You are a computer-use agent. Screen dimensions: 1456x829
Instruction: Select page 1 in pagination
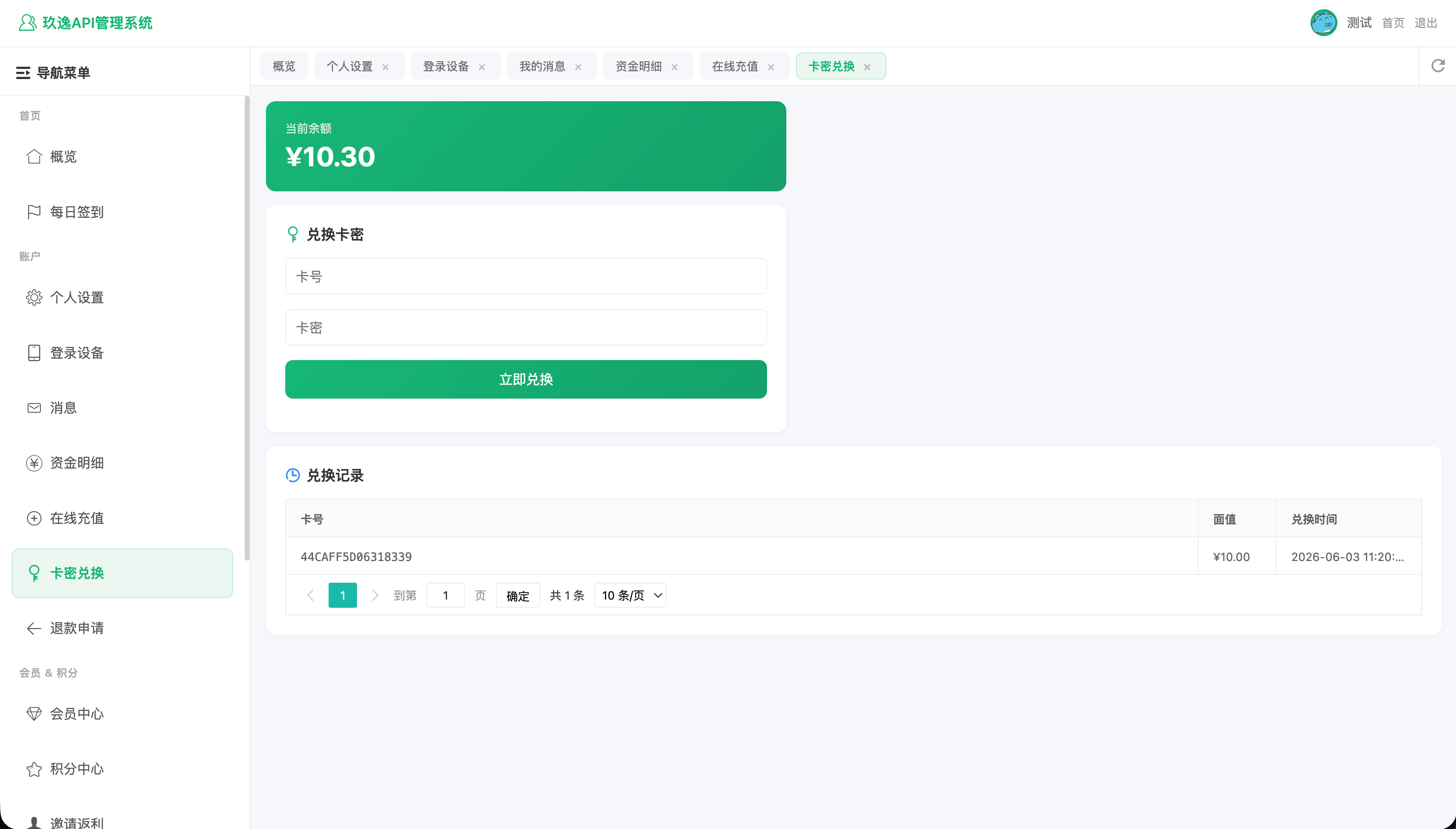[343, 595]
